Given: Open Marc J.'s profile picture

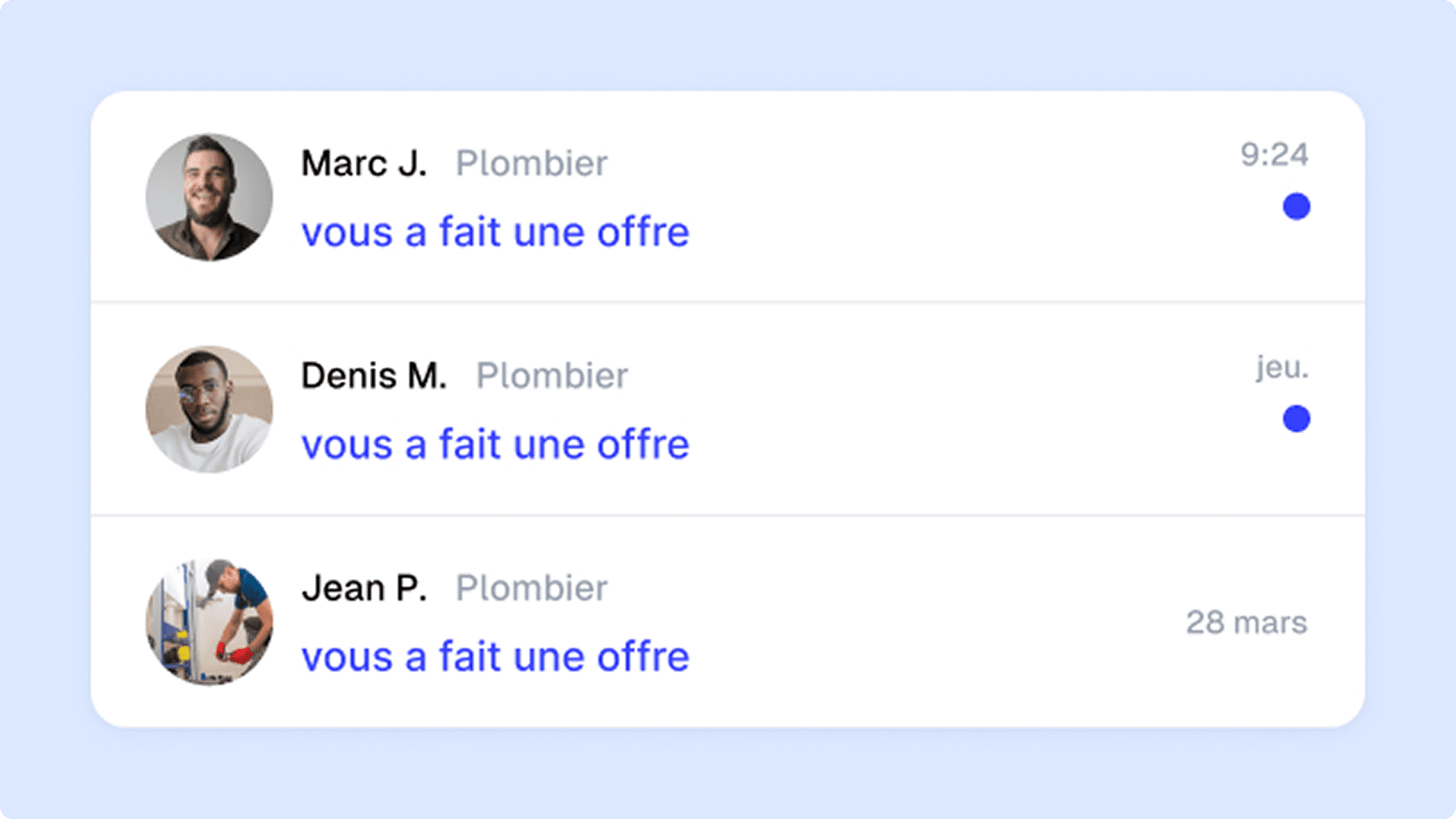Looking at the screenshot, I should click(209, 197).
